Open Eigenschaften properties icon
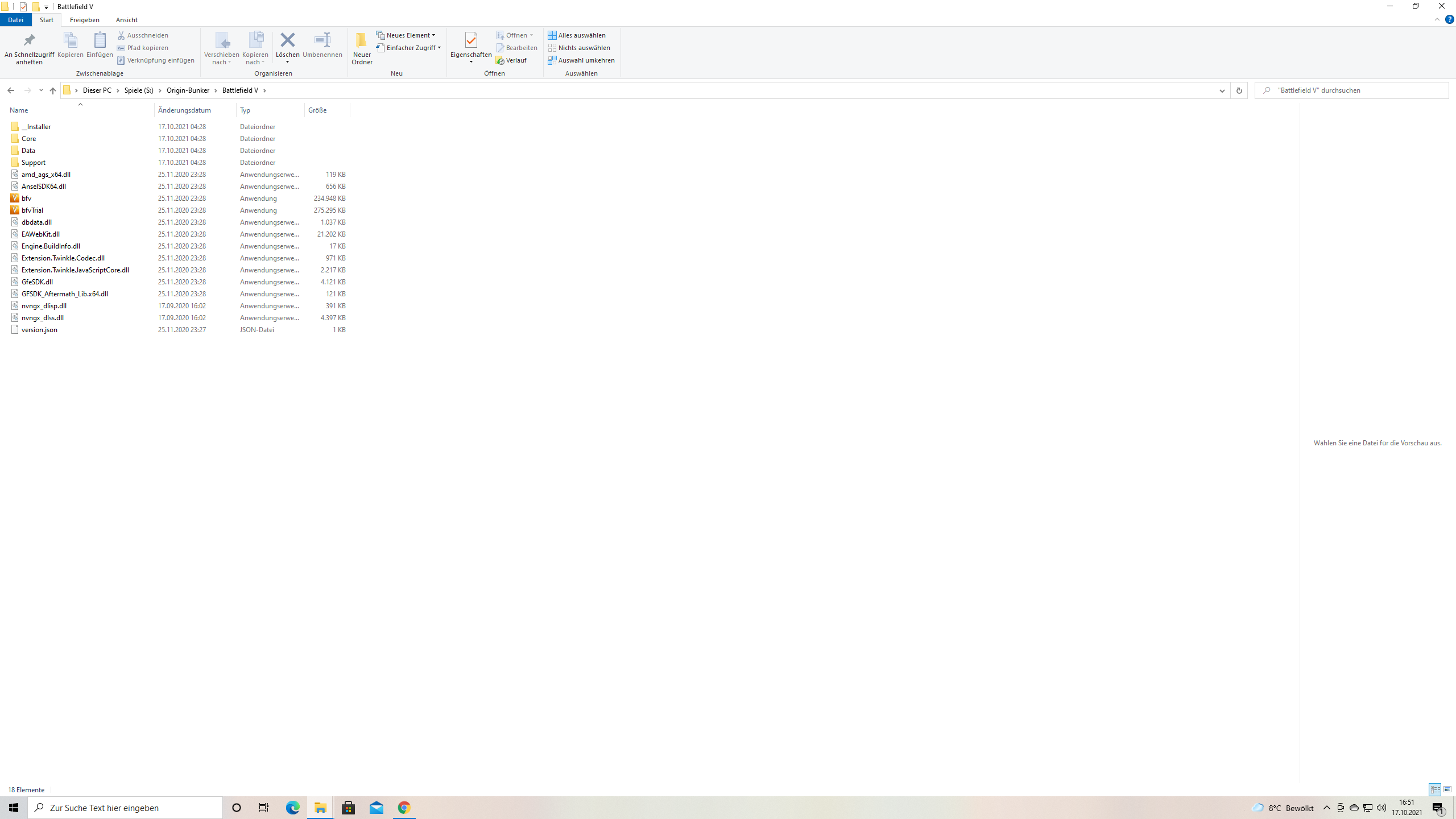Image resolution: width=1456 pixels, height=819 pixels. [x=470, y=41]
